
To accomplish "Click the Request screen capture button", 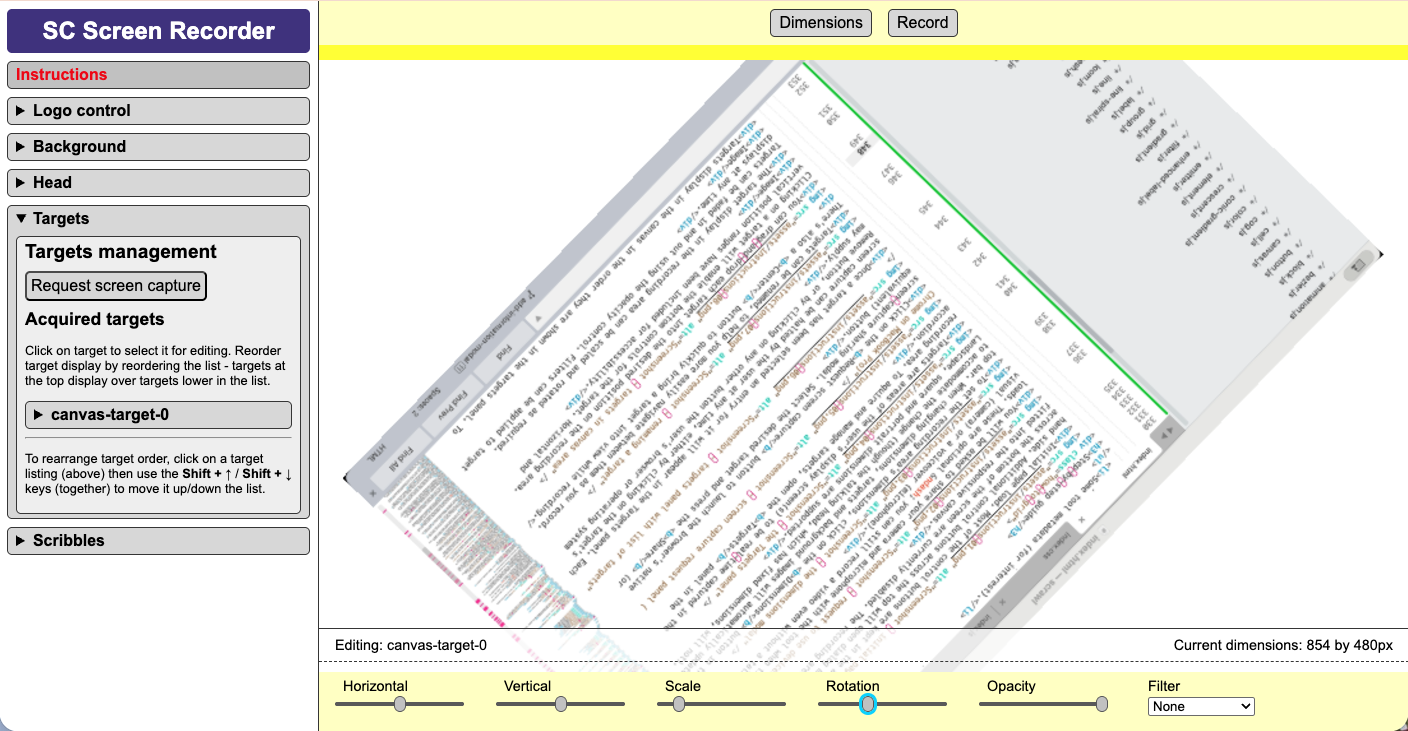I will (115, 285).
